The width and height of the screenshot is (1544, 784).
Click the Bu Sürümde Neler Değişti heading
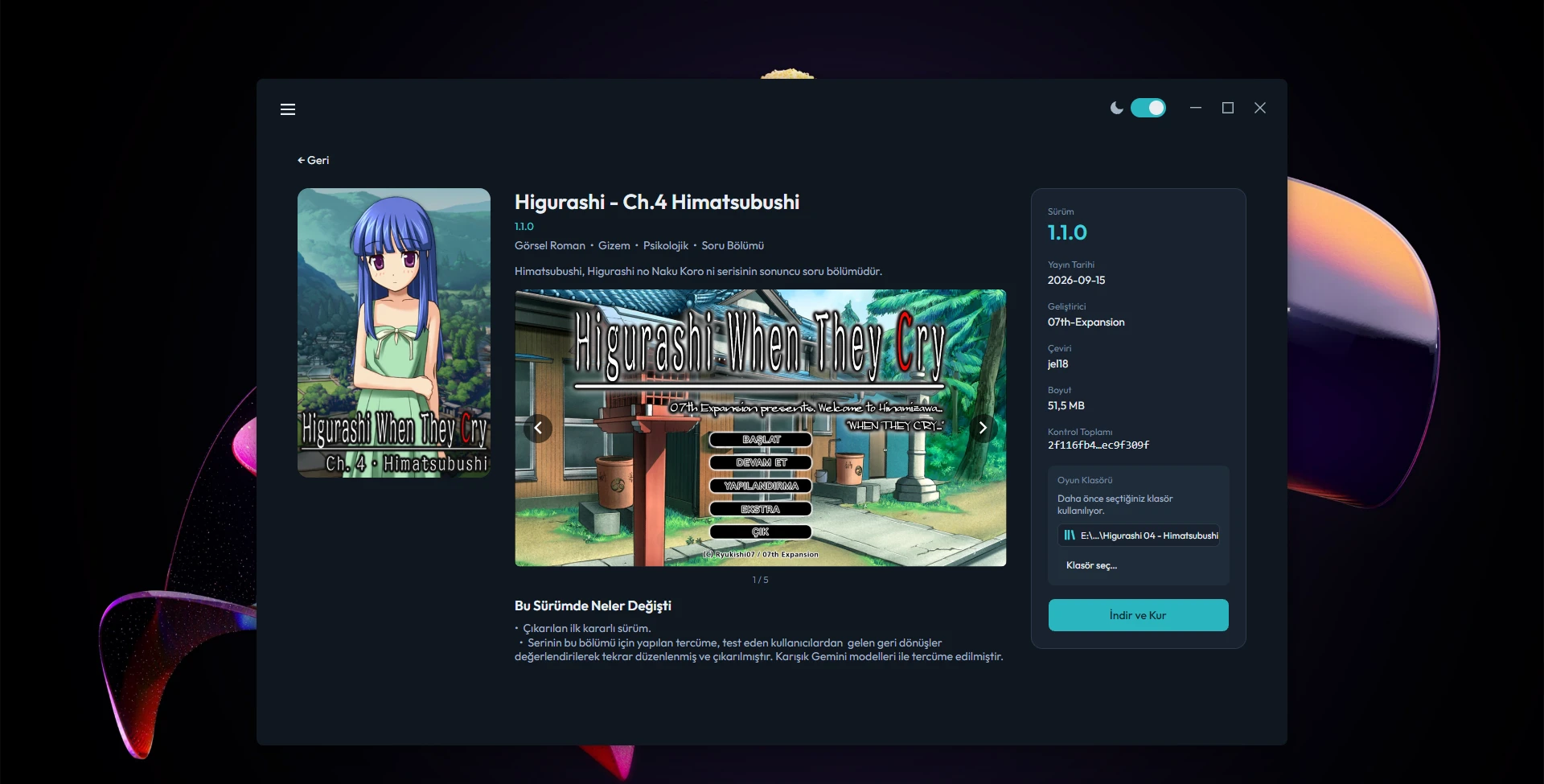[x=593, y=605]
